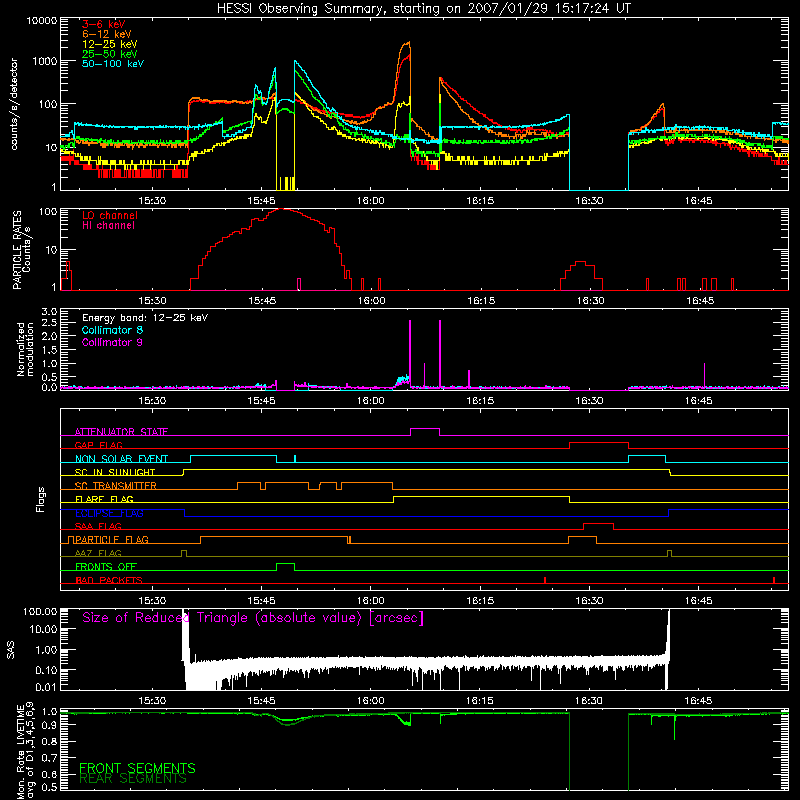Screen dimensions: 800x800
Task: Click the 16:00 tick under the particle rates plot
Action: (x=371, y=301)
